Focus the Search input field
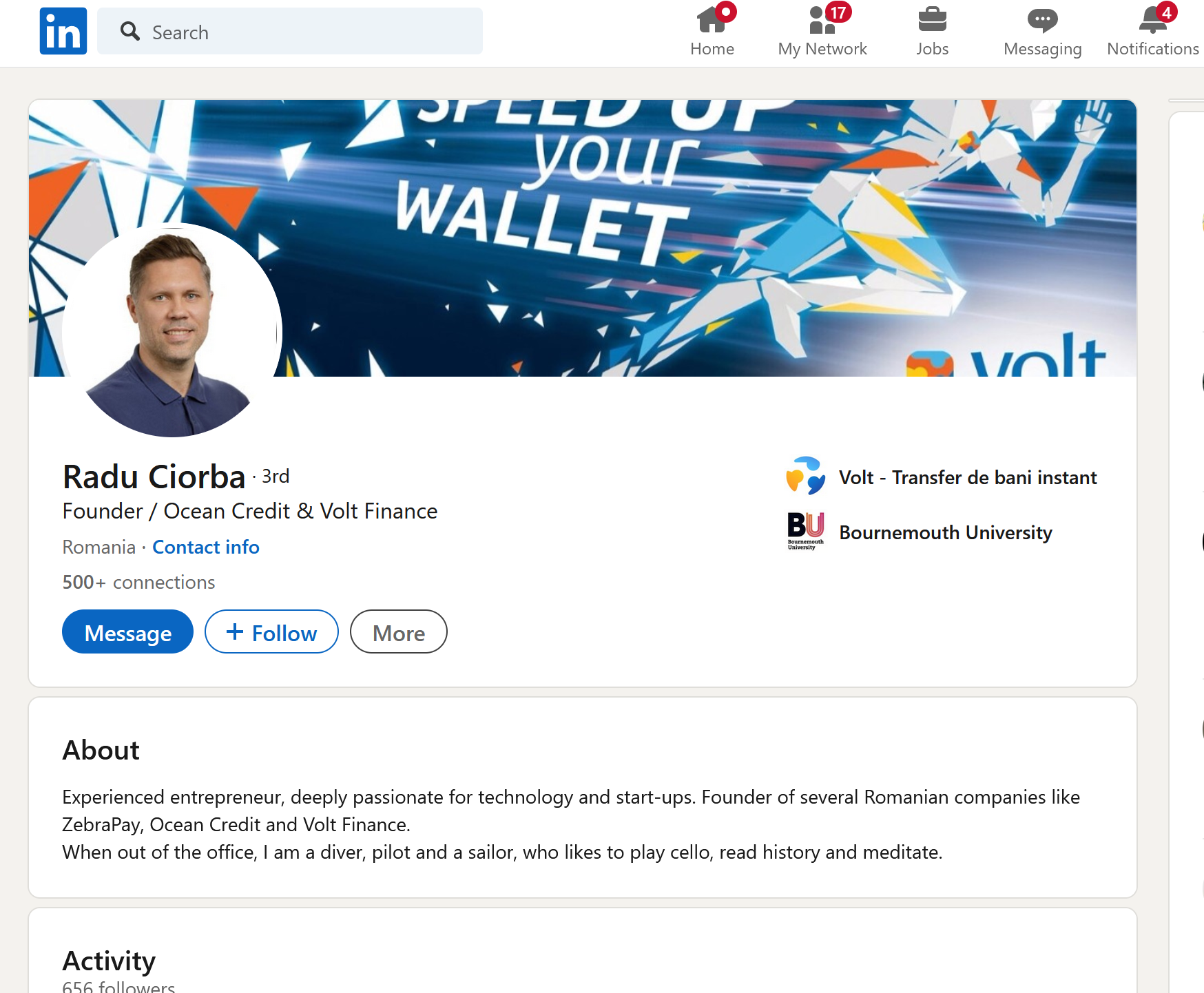This screenshot has height=993, width=1204. pos(290,31)
